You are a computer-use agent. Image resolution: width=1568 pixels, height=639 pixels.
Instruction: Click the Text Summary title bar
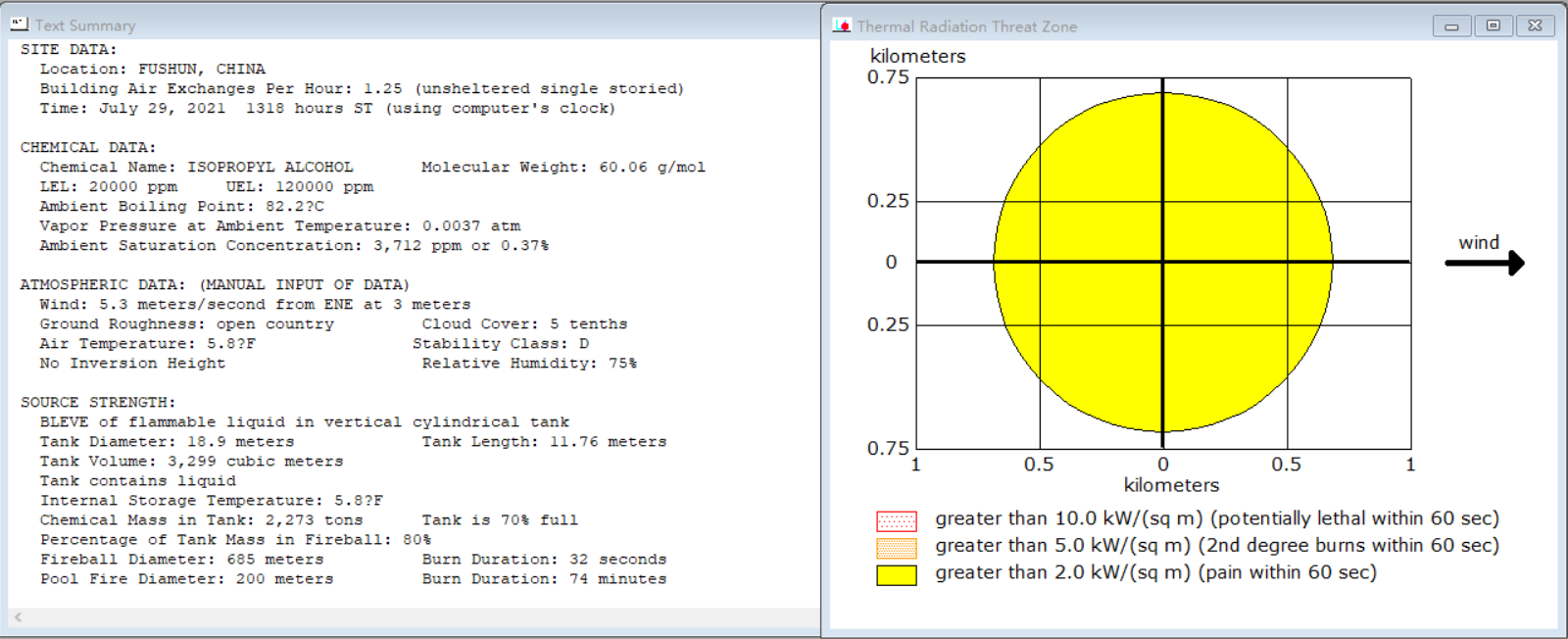pos(412,25)
